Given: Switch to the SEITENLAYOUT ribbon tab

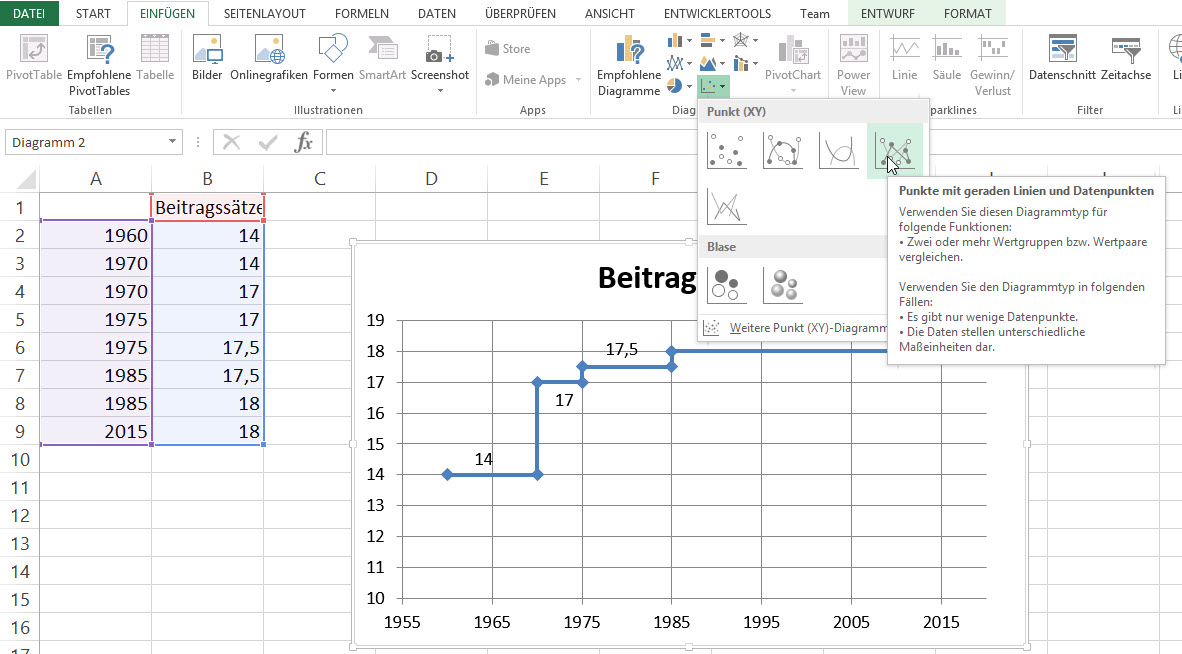Looking at the screenshot, I should click(265, 14).
